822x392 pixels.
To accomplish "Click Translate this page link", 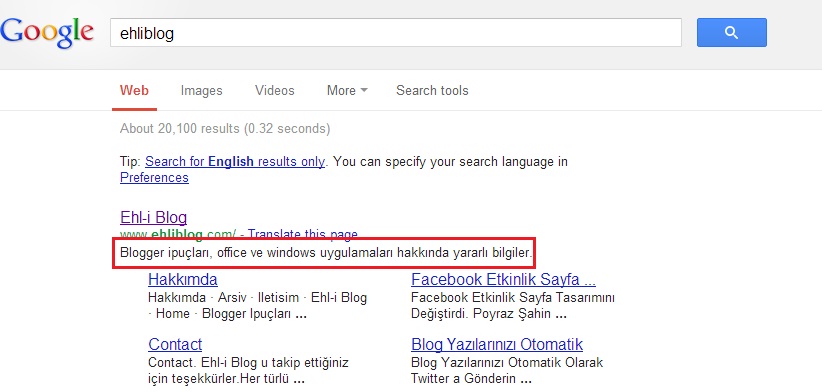I will [302, 234].
